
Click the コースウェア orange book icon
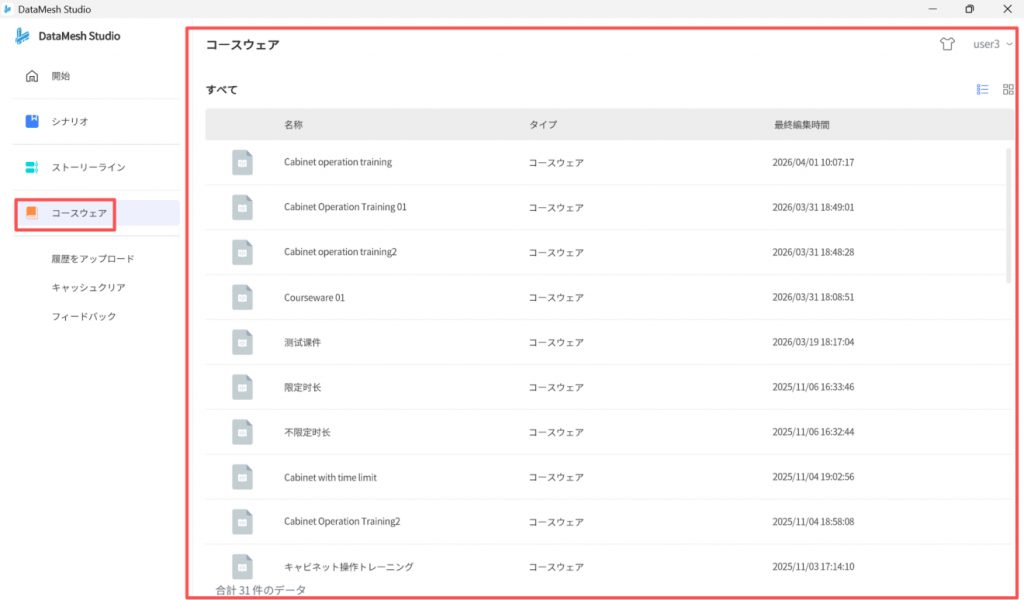(x=32, y=213)
